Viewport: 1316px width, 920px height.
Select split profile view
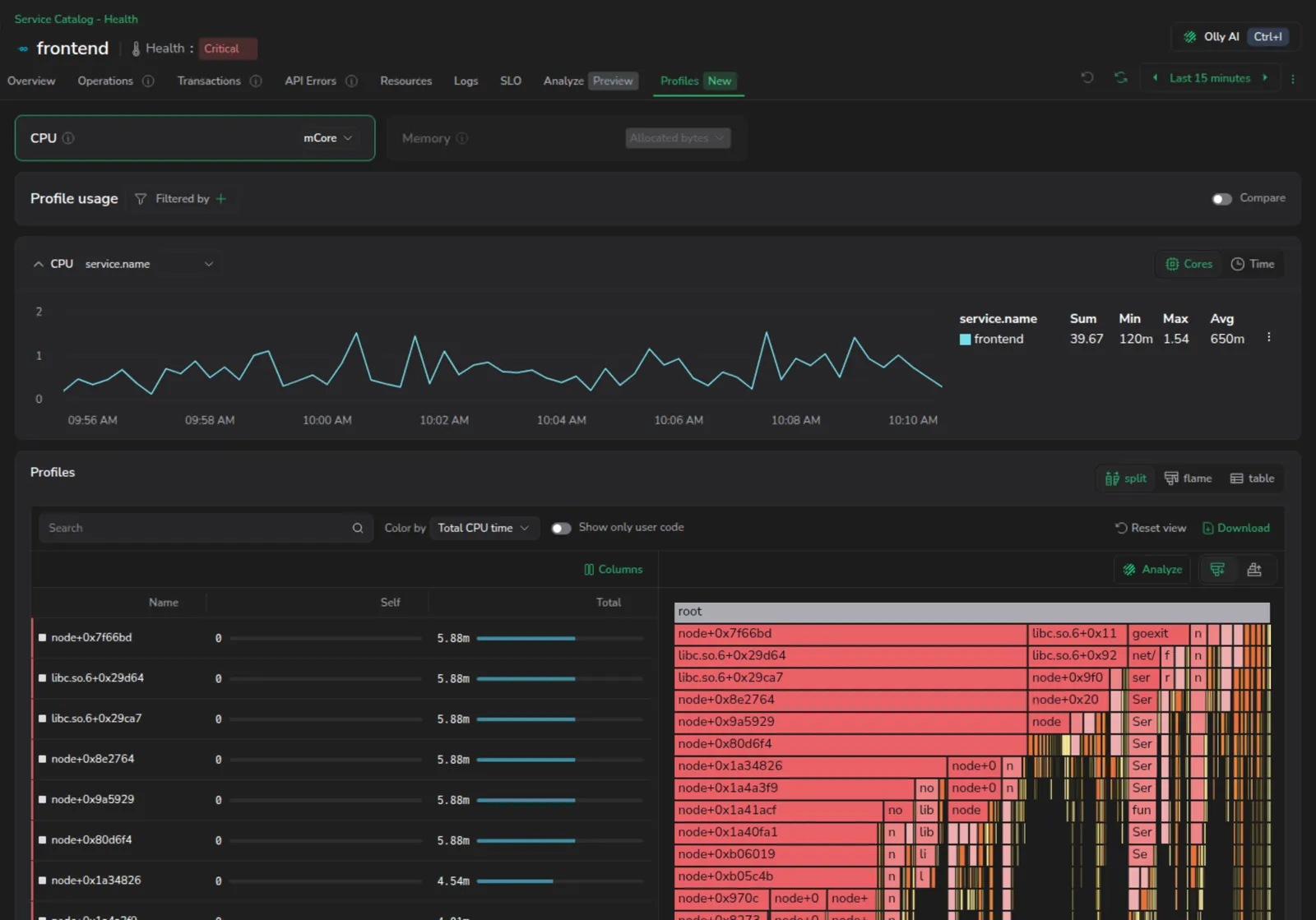pyautogui.click(x=1126, y=478)
